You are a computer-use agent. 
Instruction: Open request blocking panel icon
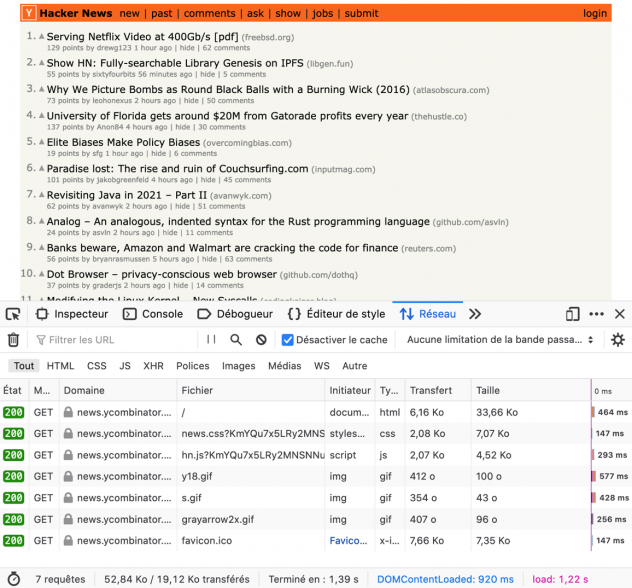[261, 340]
